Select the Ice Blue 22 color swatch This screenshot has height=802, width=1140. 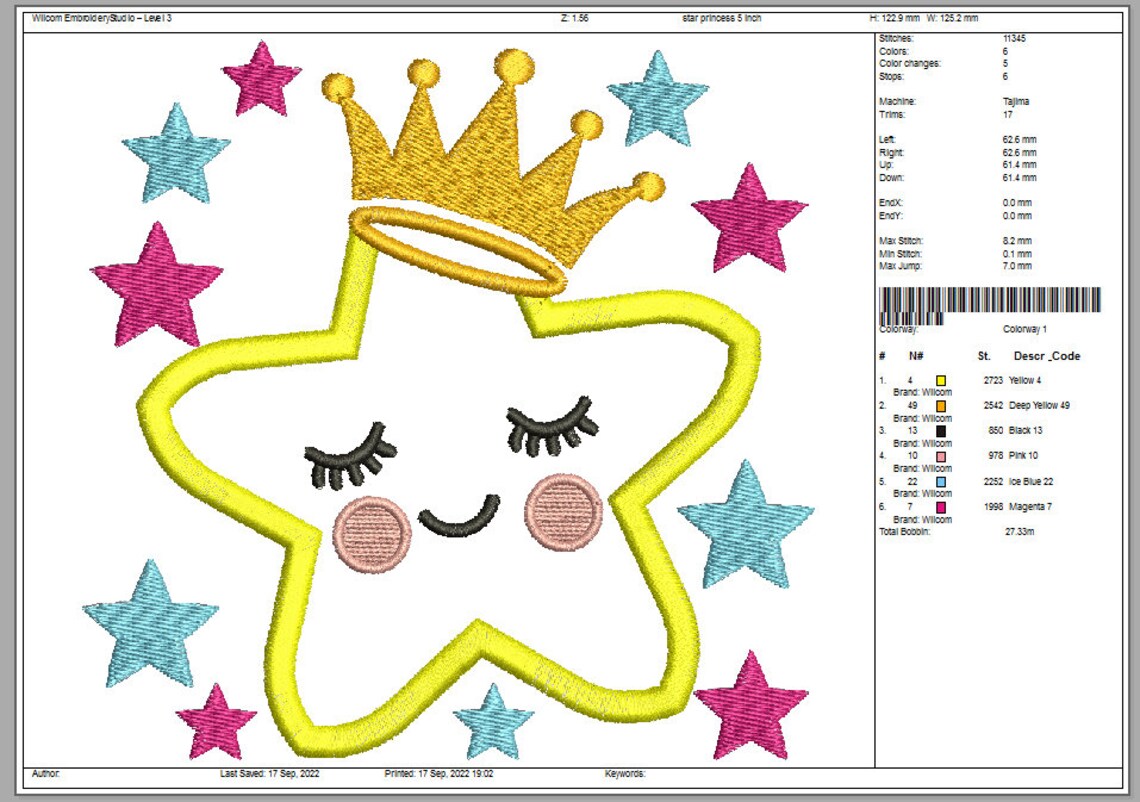click(939, 480)
